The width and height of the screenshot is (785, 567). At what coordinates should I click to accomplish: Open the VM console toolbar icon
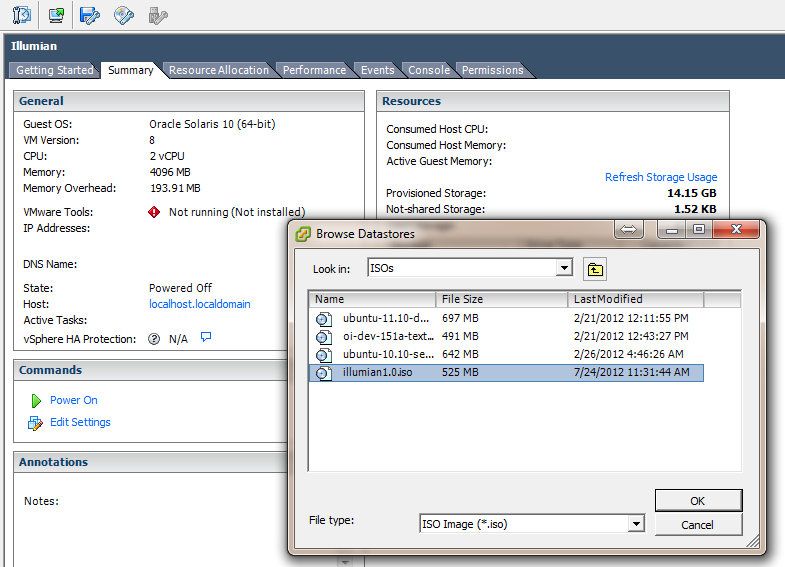tap(56, 15)
